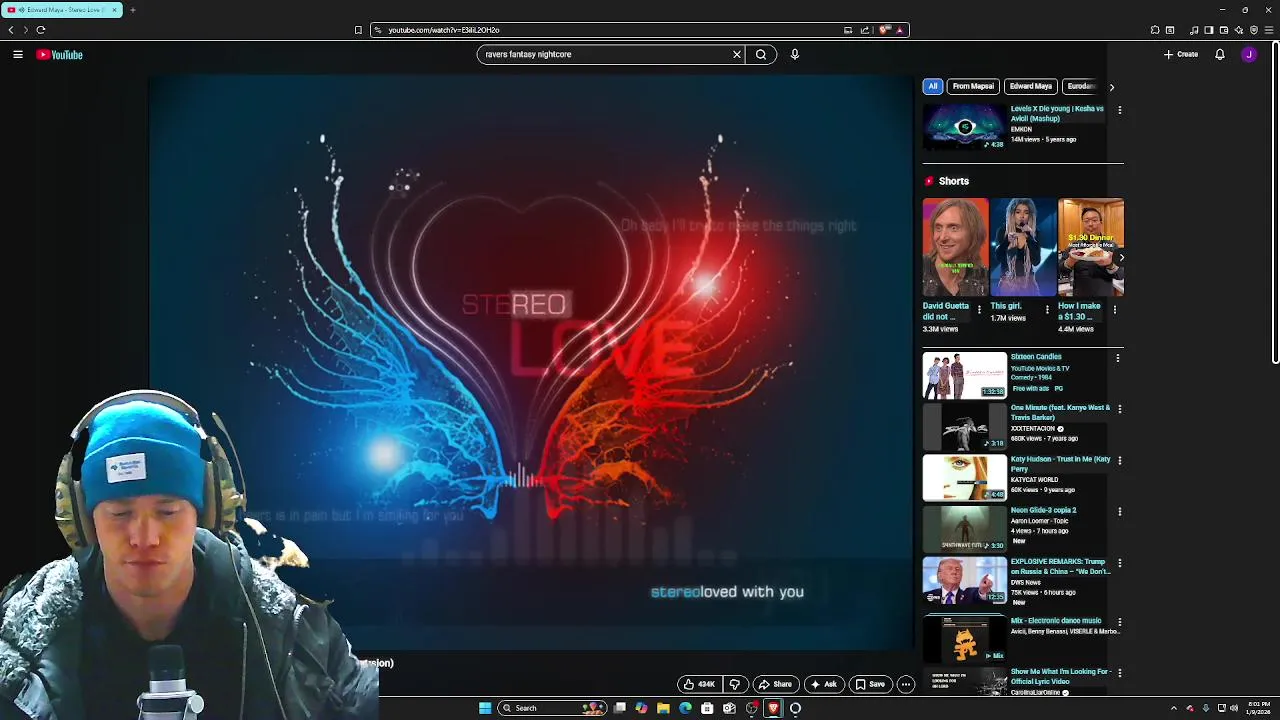
Task: Go back in the browser
Action: pos(11,30)
